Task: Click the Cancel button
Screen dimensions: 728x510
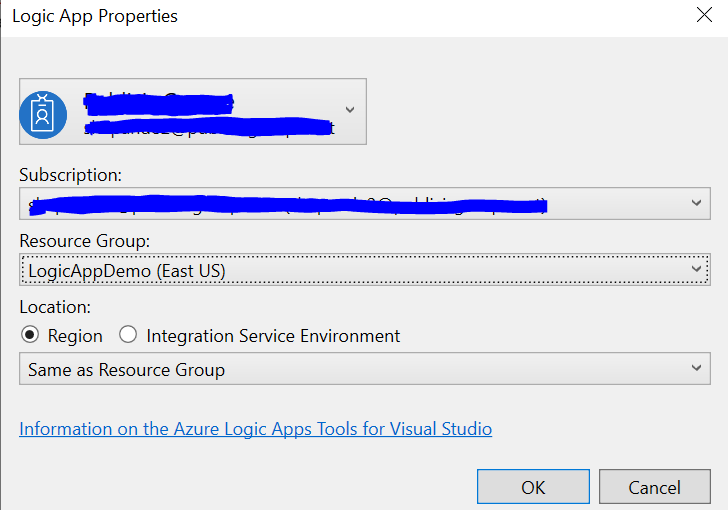Action: point(654,487)
